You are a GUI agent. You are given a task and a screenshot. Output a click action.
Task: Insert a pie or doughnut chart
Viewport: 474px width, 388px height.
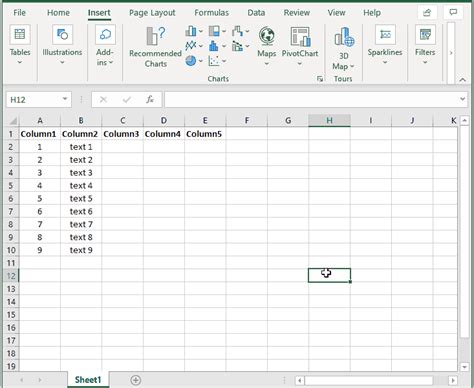point(194,61)
